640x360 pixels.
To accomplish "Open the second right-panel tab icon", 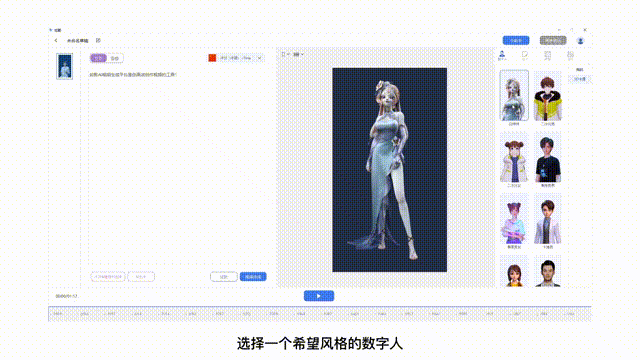I will pos(525,55).
